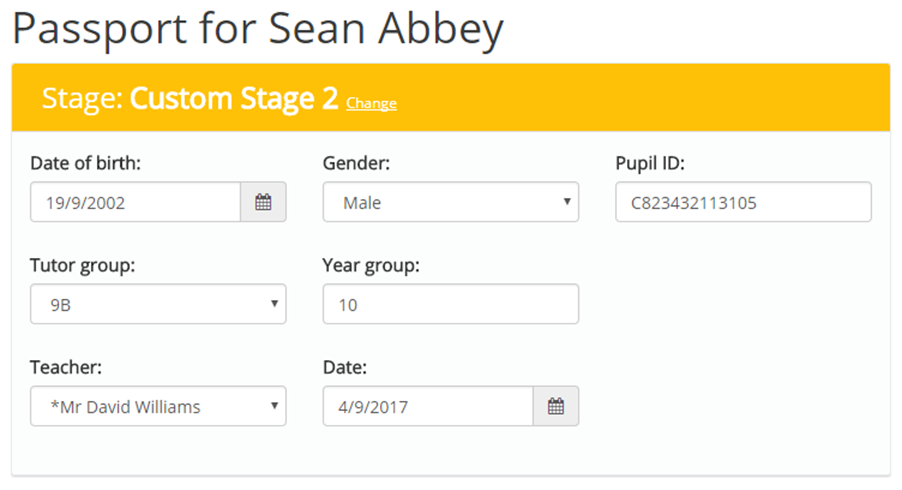Click the "Date:" label above 4/9/2017

coord(345,367)
